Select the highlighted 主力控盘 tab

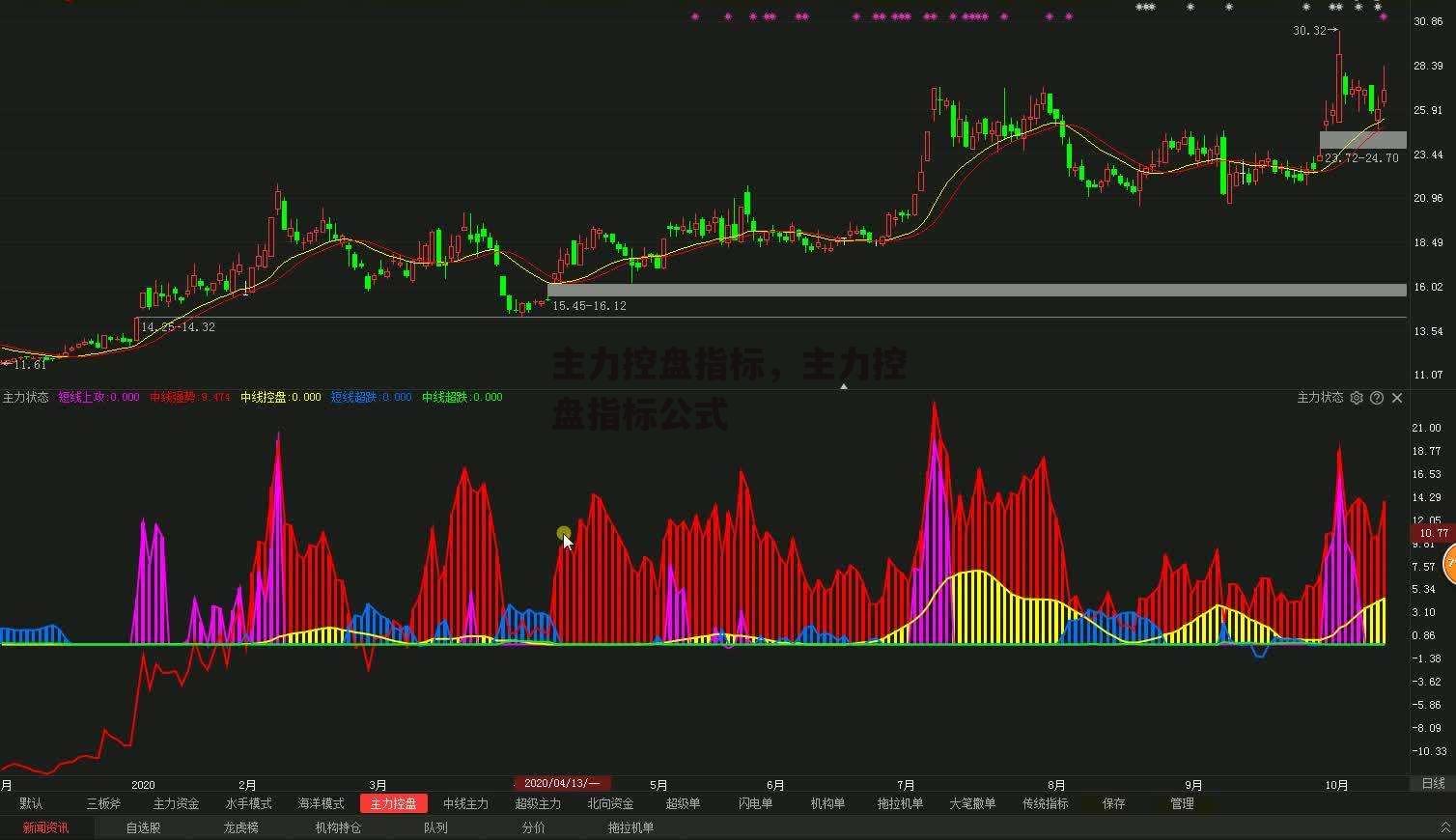coord(394,803)
